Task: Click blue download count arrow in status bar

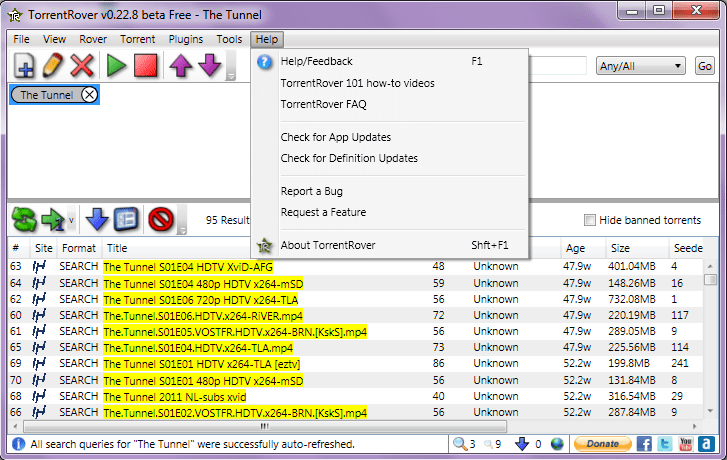Action: tap(522, 444)
